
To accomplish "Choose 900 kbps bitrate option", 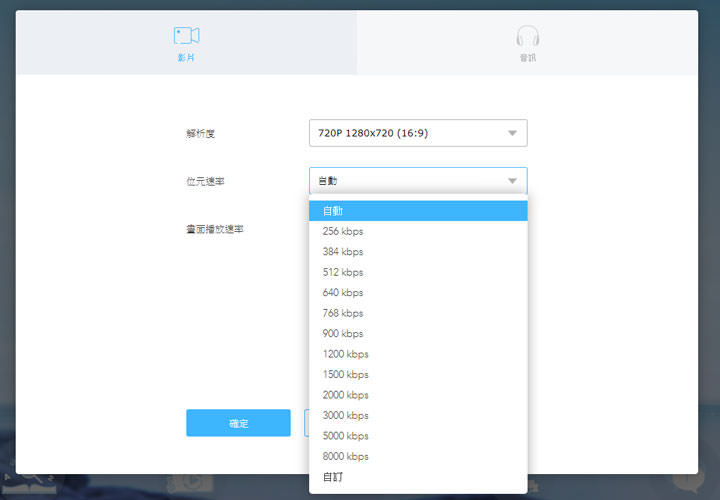I will pyautogui.click(x=418, y=333).
